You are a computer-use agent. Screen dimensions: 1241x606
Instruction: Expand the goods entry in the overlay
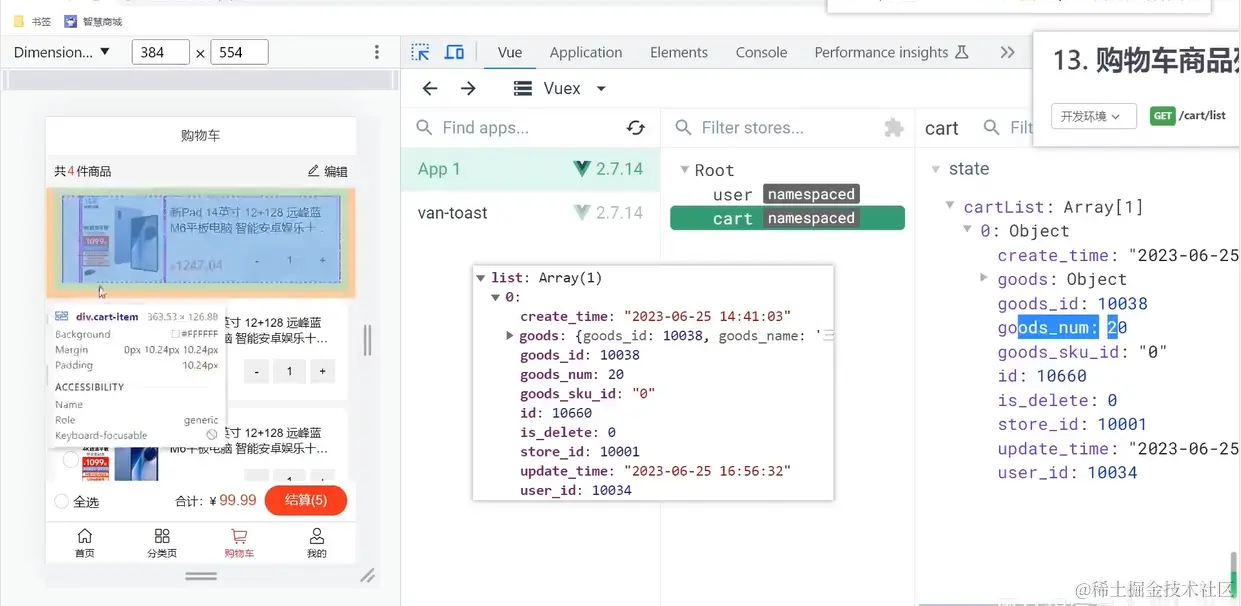click(511, 336)
